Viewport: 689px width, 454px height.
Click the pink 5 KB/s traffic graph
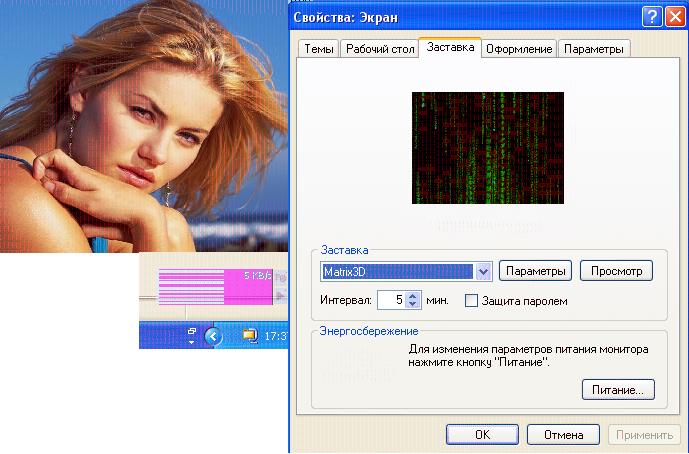[215, 287]
